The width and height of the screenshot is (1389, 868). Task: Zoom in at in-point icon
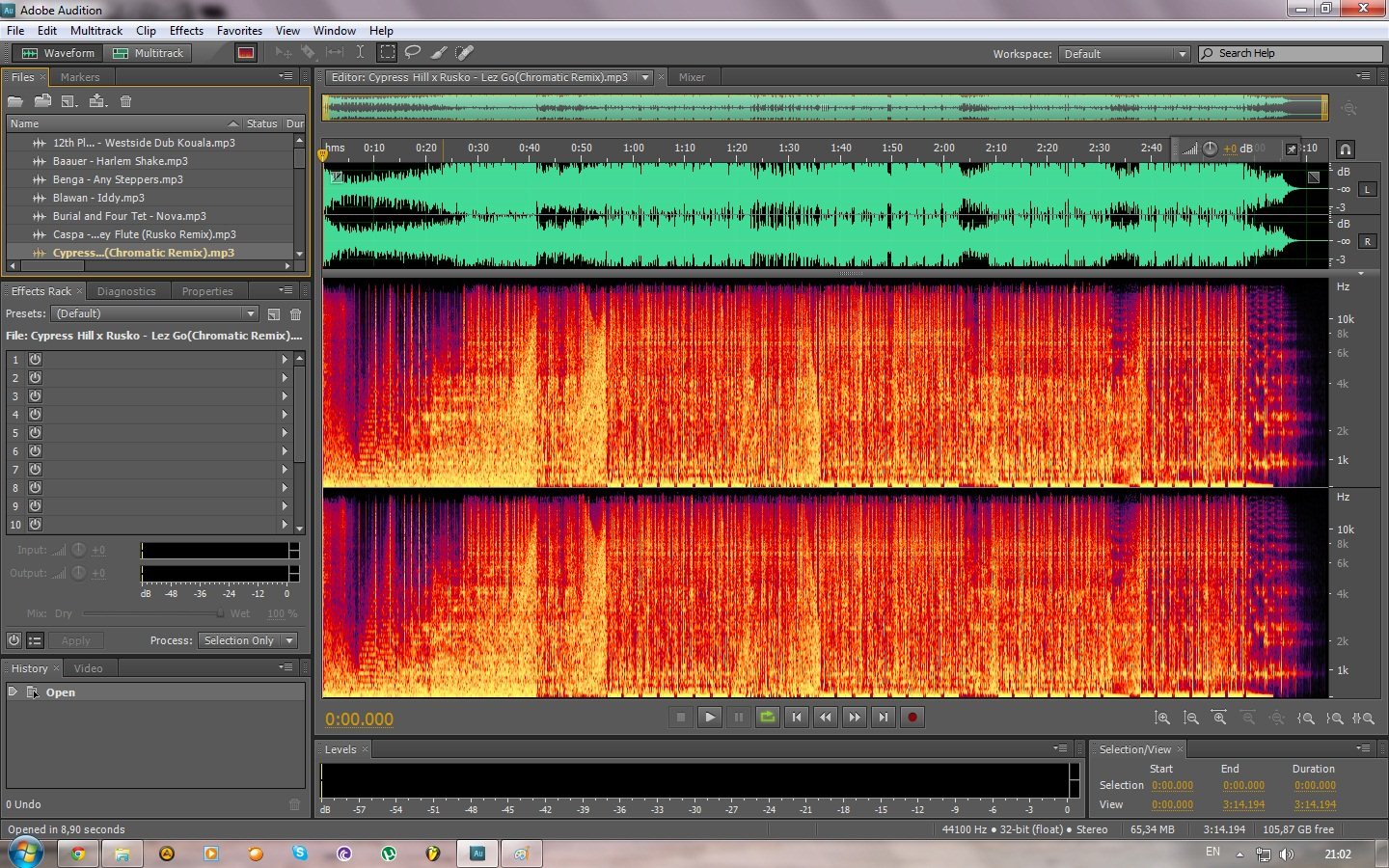coord(1306,718)
